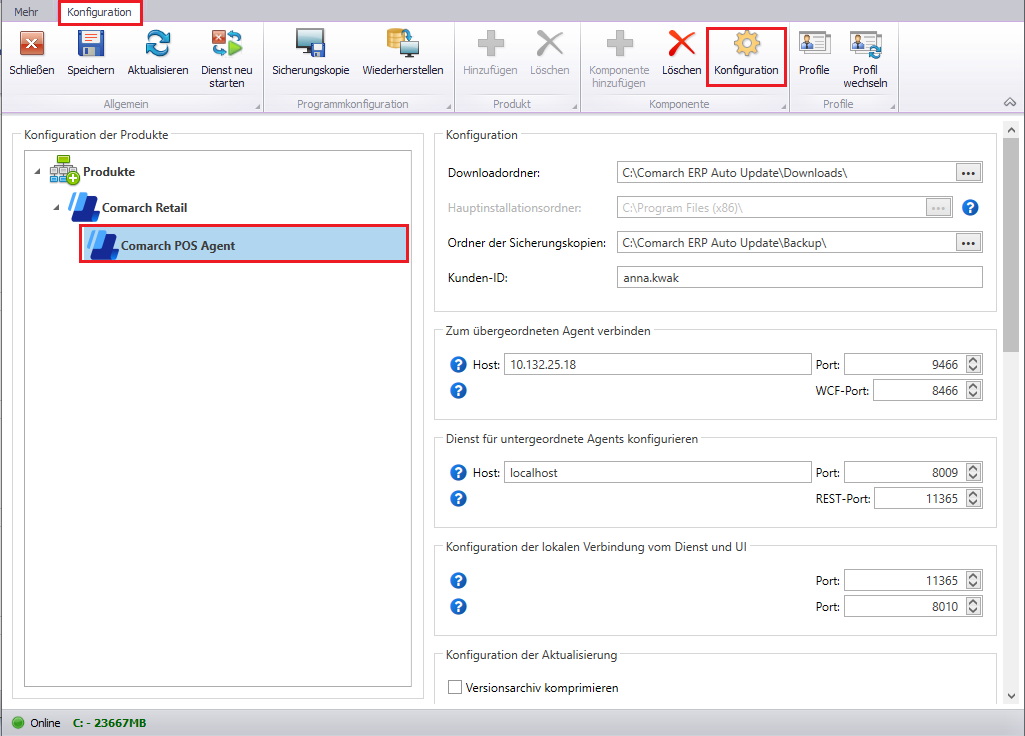Select Comarch POS Agent tree item

(244, 245)
